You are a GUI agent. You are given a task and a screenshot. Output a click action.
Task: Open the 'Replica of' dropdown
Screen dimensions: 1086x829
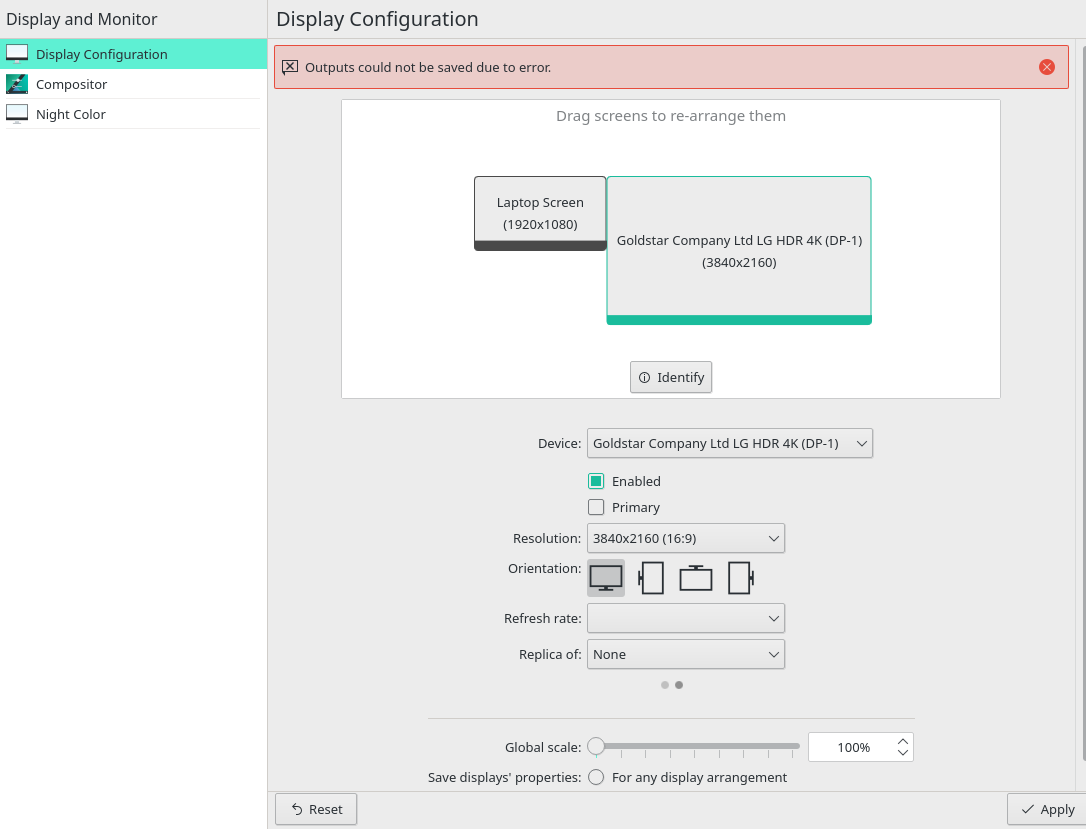coord(685,654)
